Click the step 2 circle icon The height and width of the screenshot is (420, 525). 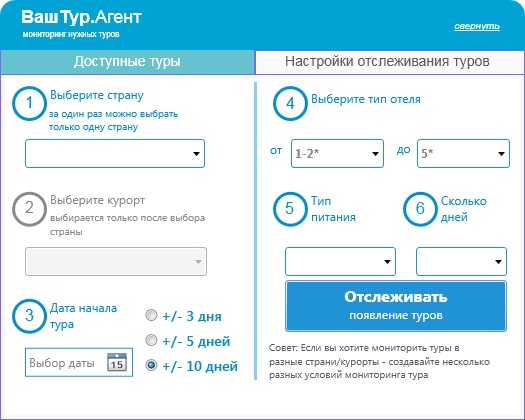pos(29,209)
